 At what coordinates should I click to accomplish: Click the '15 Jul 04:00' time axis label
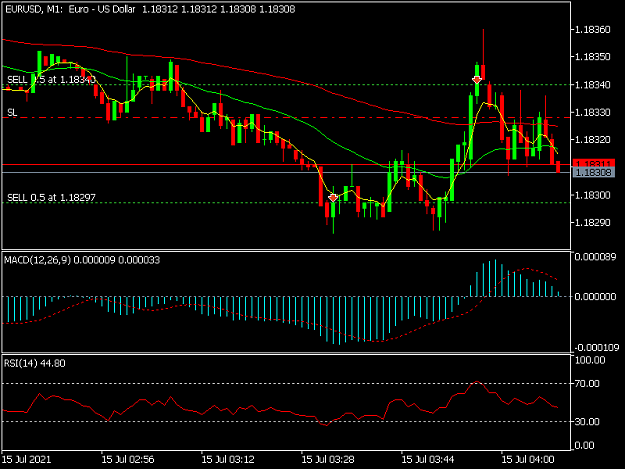(528, 459)
